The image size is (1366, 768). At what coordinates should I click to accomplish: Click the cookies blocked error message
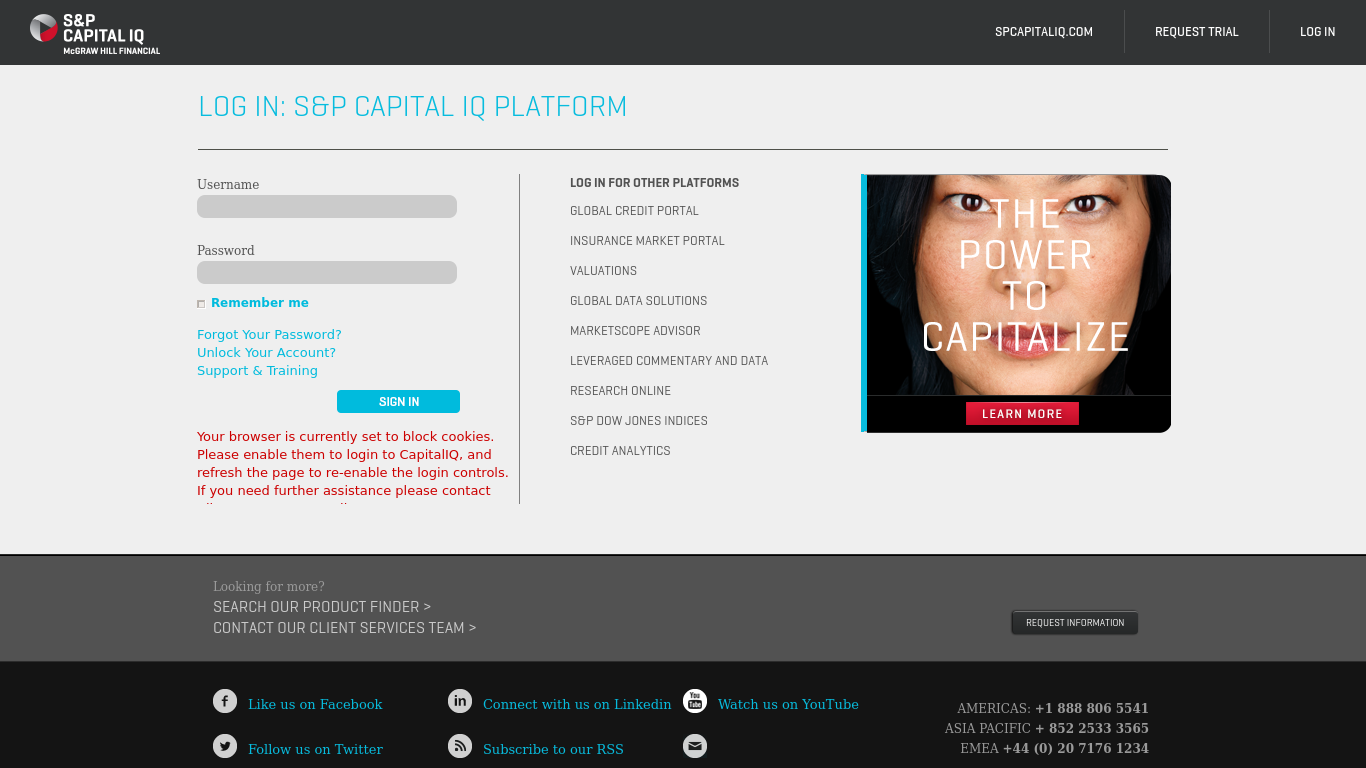353,464
